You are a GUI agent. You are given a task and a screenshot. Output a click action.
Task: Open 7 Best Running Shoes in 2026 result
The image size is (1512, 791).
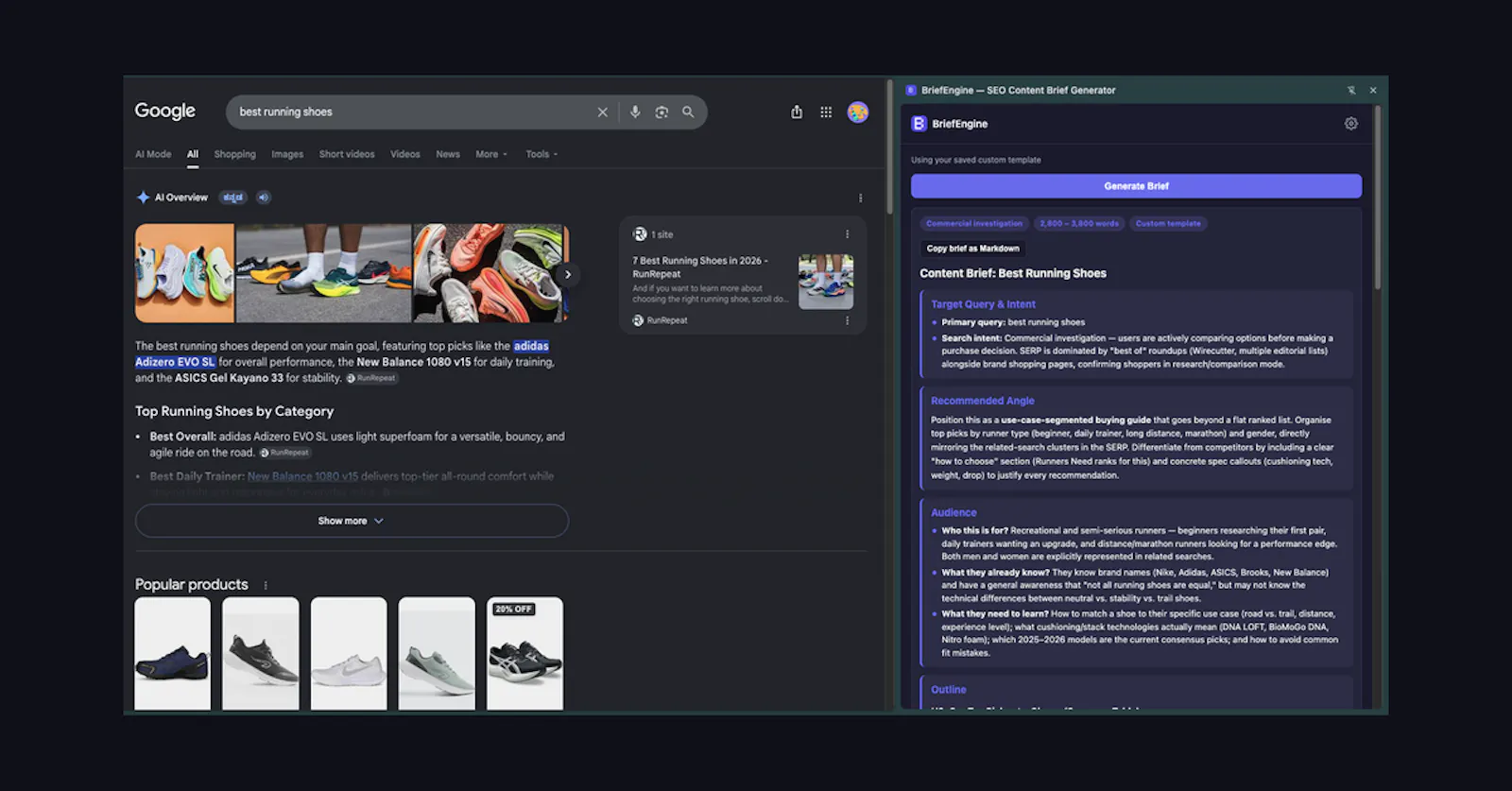(x=700, y=267)
